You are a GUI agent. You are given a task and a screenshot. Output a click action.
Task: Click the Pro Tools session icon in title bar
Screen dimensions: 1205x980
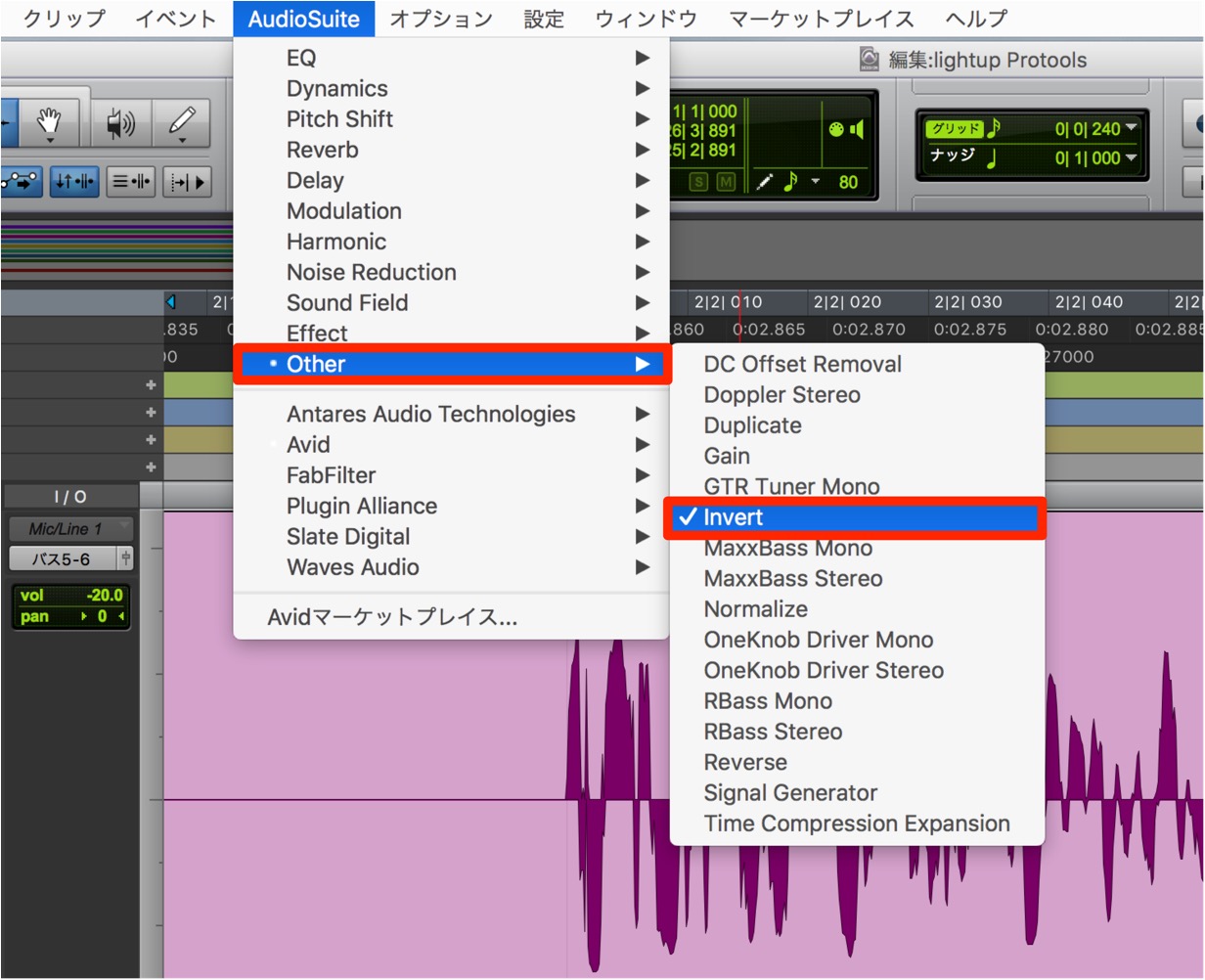click(x=870, y=60)
